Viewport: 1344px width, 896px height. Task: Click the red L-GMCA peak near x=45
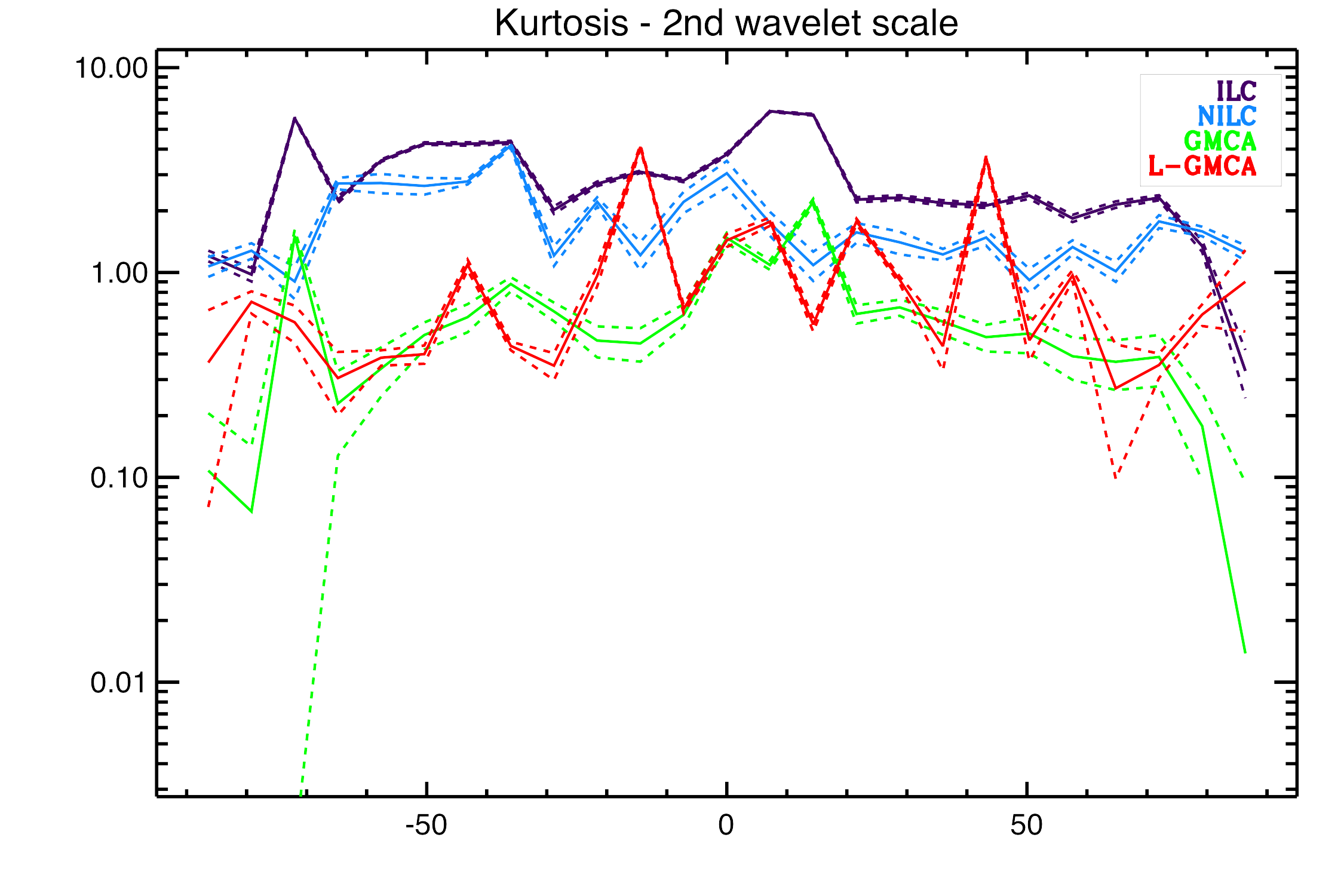(986, 158)
